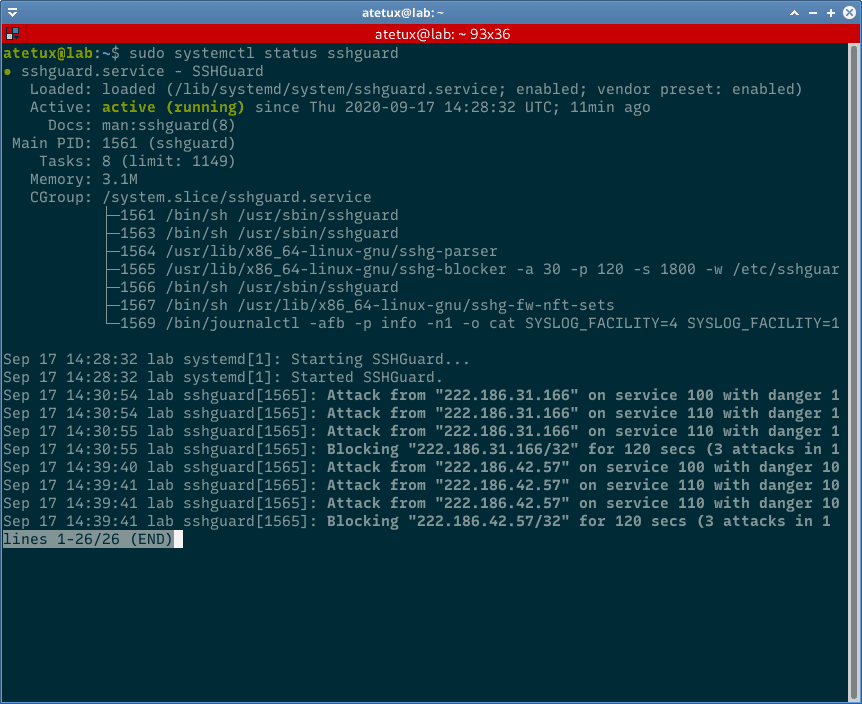Click the green active status bullet

coord(10,70)
